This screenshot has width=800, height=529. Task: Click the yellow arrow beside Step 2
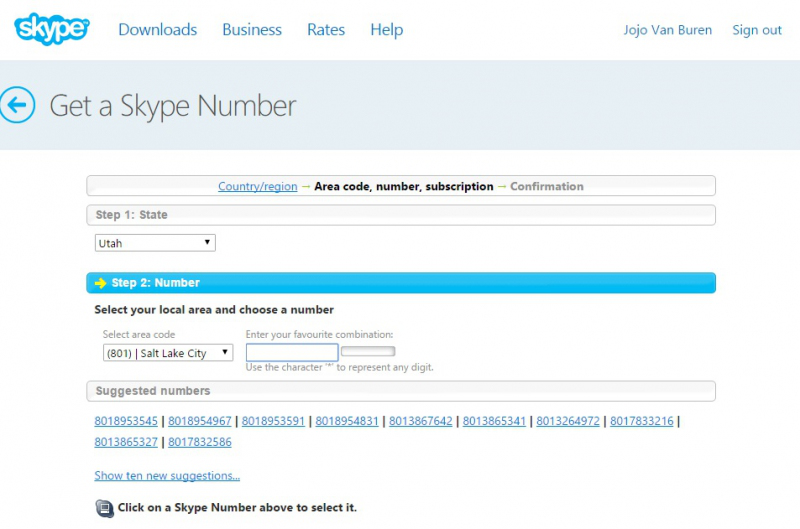click(x=101, y=283)
